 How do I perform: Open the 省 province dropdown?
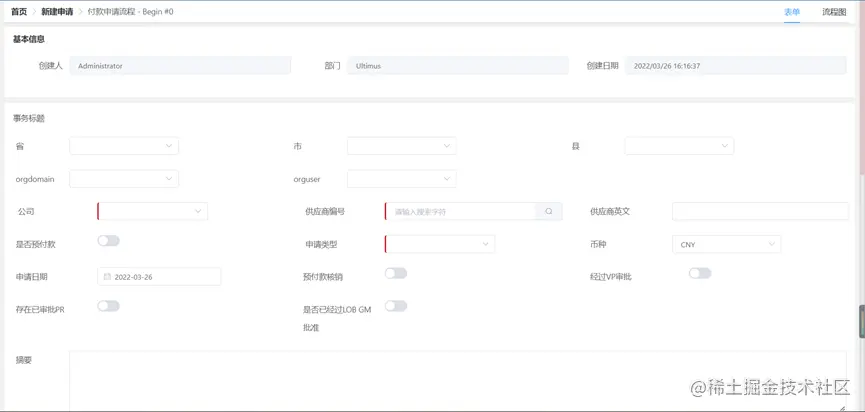(124, 146)
